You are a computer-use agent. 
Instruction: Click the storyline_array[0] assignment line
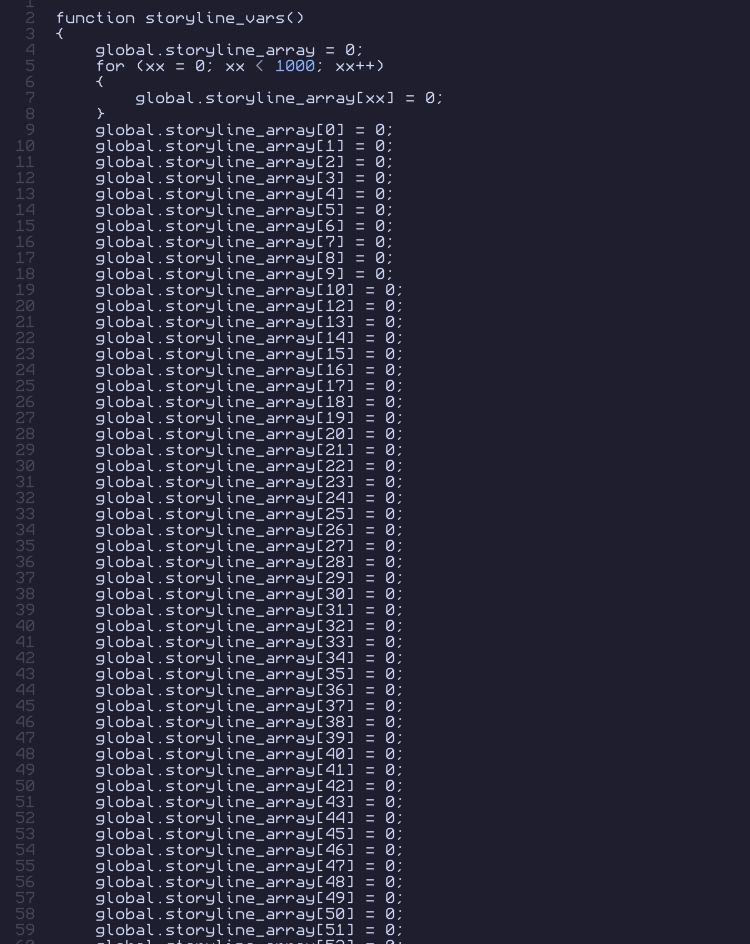[x=244, y=129]
